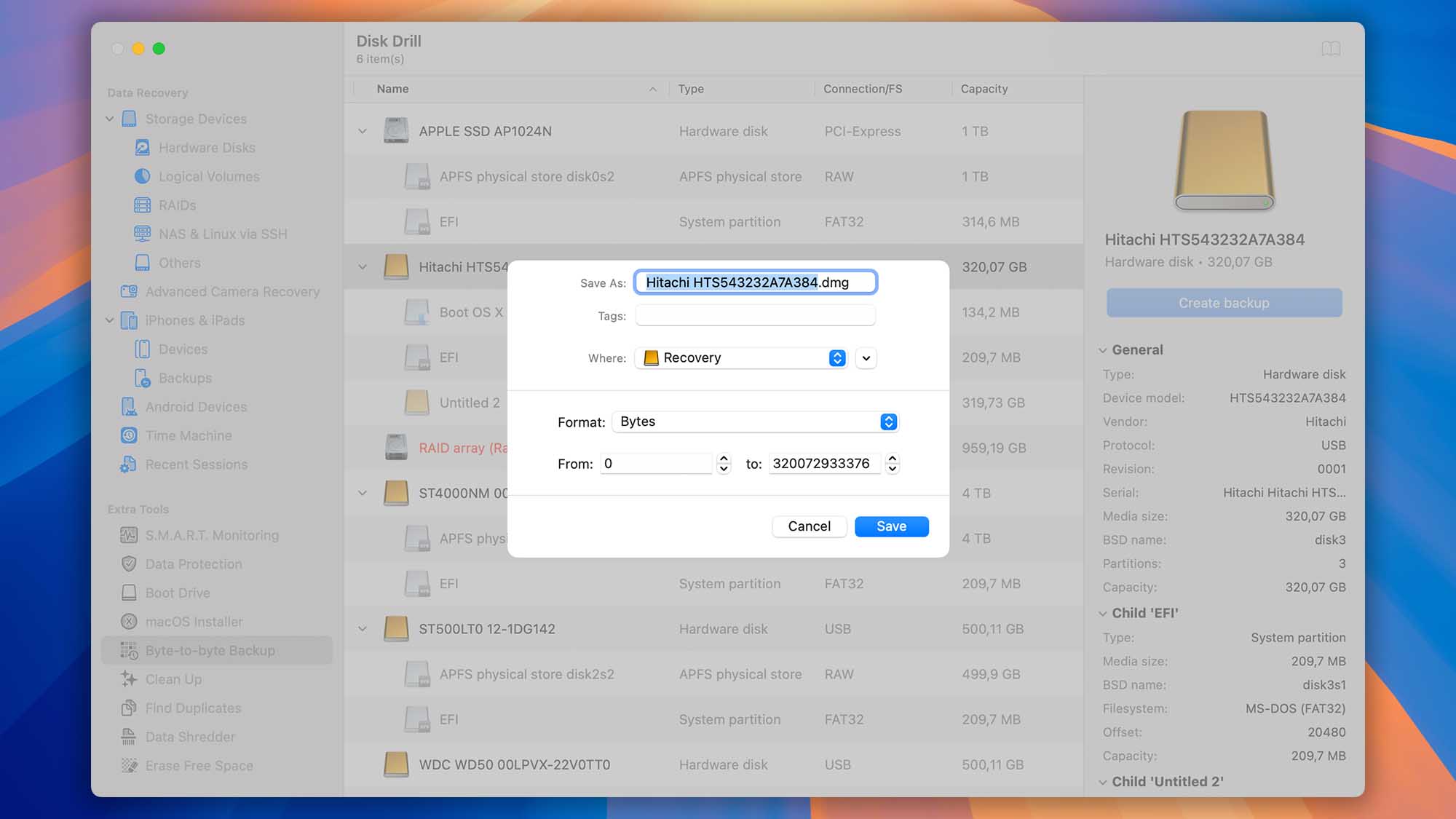Select APFS physical store disk2s2 row
The image size is (1456, 819).
point(713,674)
